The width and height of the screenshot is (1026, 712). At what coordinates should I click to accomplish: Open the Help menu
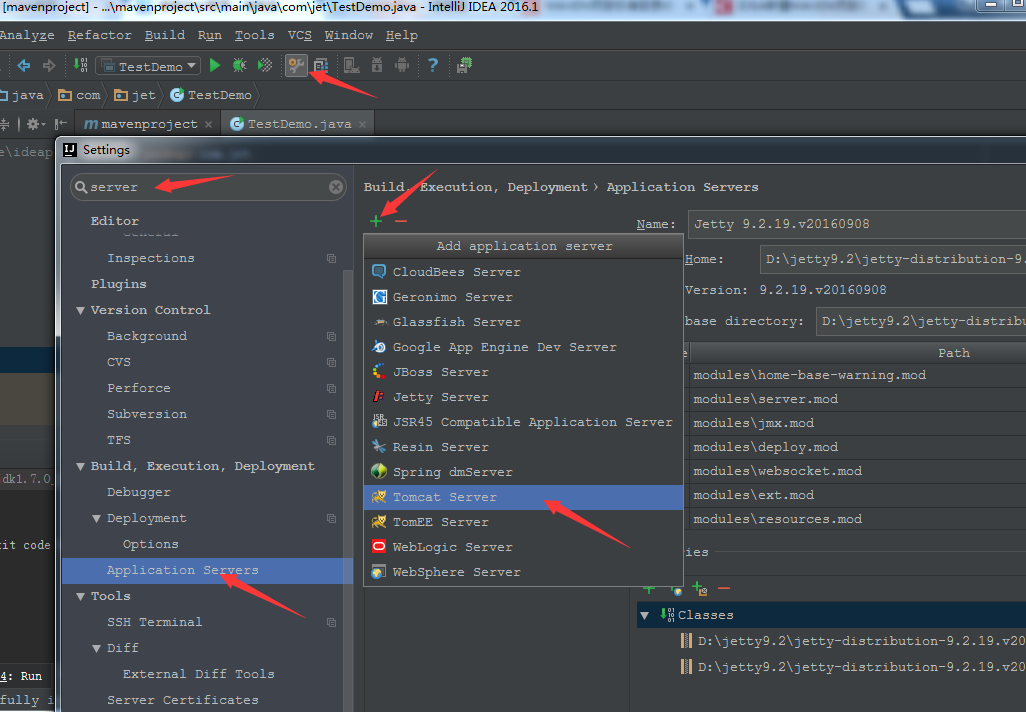(402, 35)
